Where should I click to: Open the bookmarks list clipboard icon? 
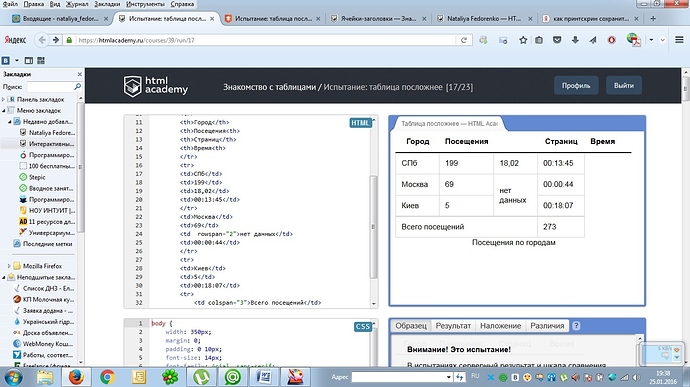pyautogui.click(x=539, y=40)
